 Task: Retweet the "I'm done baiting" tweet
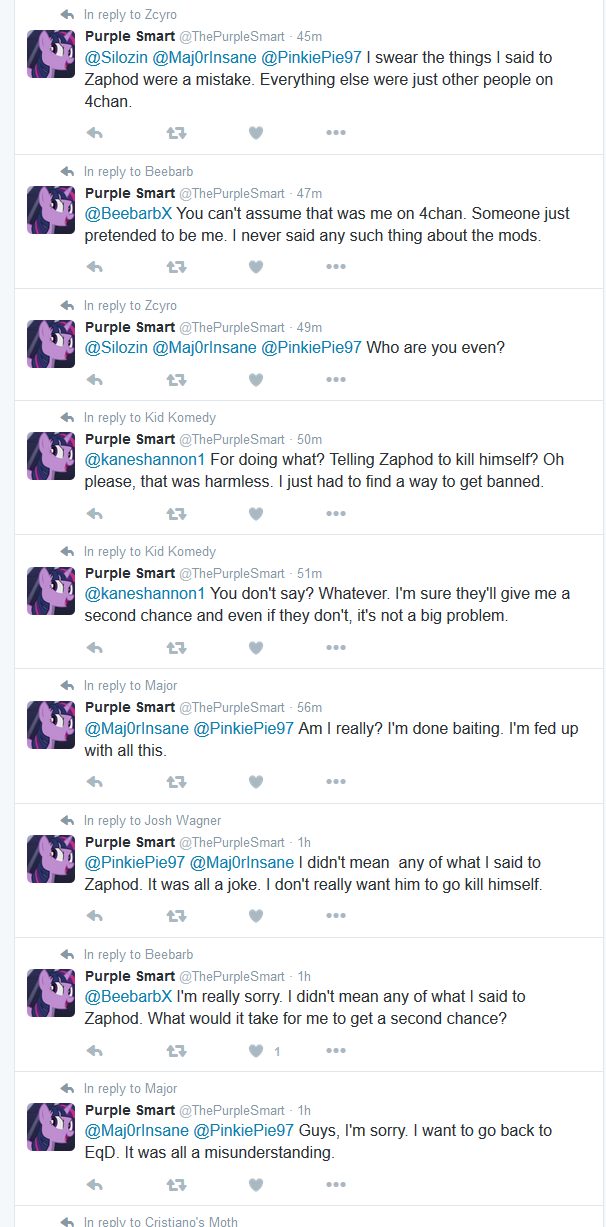coord(176,782)
